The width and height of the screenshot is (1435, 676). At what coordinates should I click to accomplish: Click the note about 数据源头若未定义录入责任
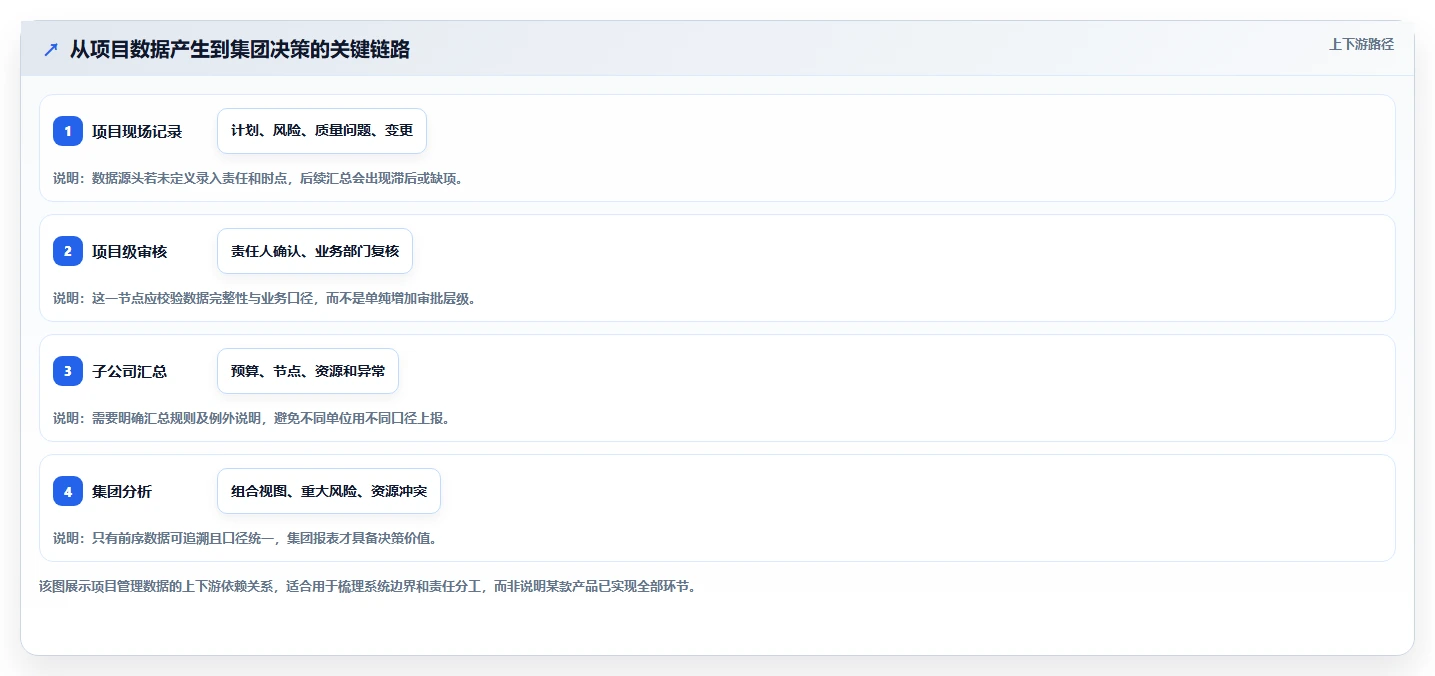pos(260,178)
